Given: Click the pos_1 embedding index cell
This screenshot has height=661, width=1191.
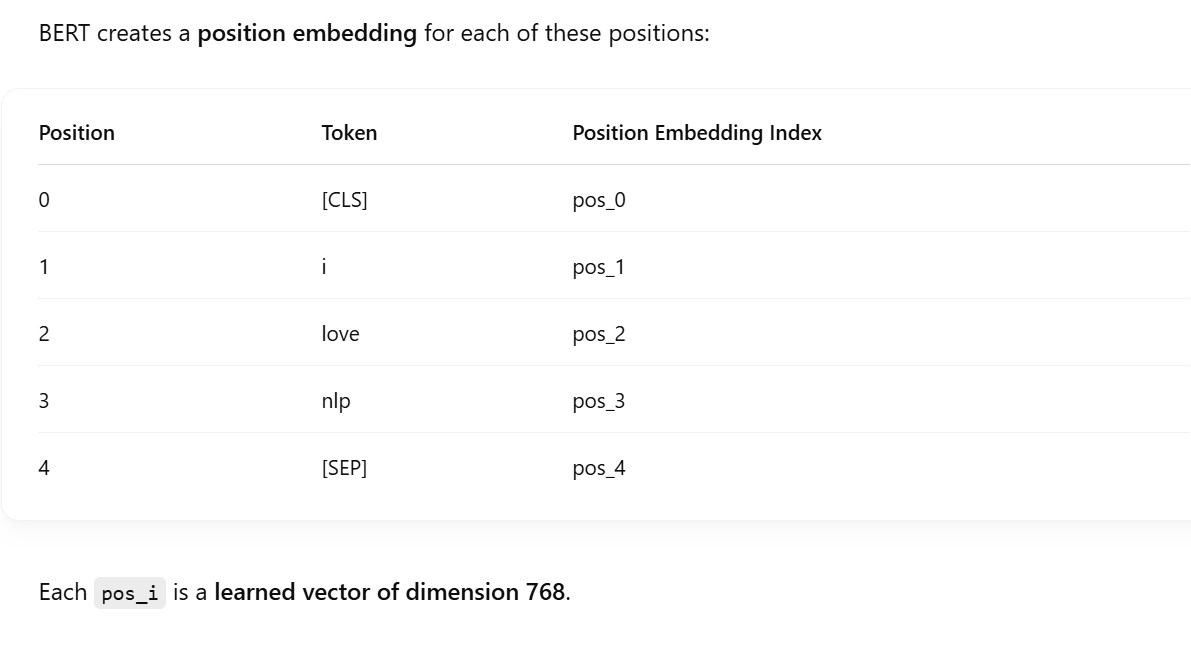Looking at the screenshot, I should coord(598,267).
